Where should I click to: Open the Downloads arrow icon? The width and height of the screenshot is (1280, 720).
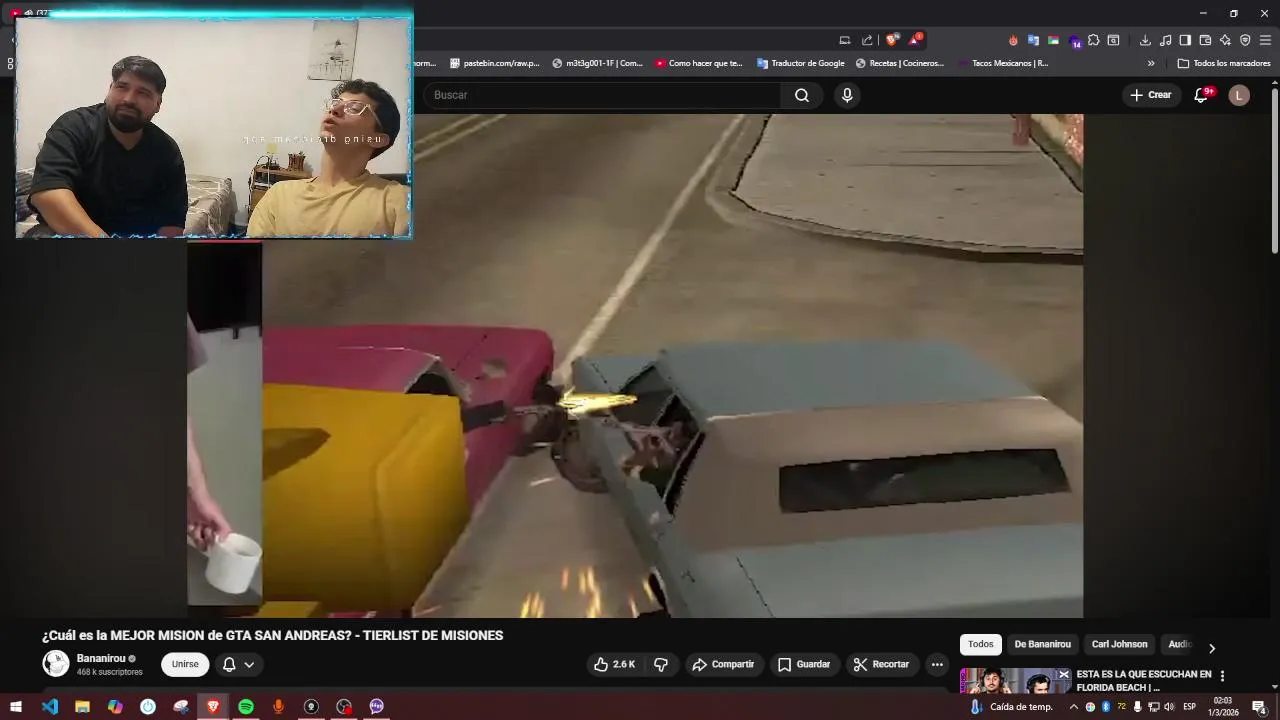(x=1145, y=40)
